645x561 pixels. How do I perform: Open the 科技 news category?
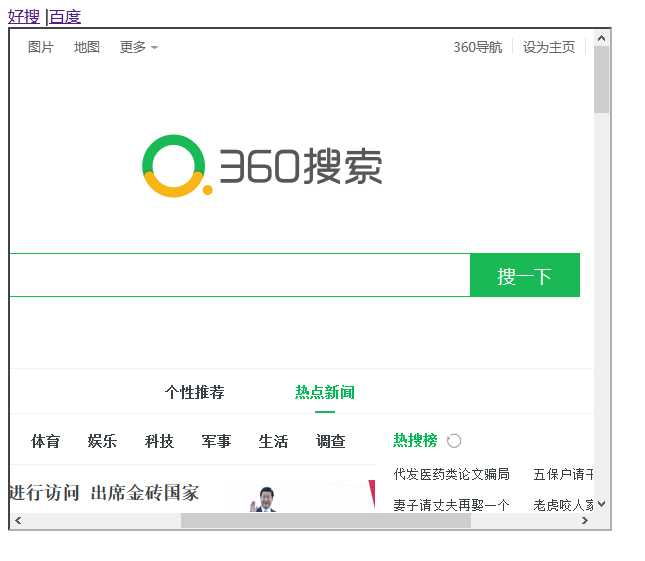159,441
